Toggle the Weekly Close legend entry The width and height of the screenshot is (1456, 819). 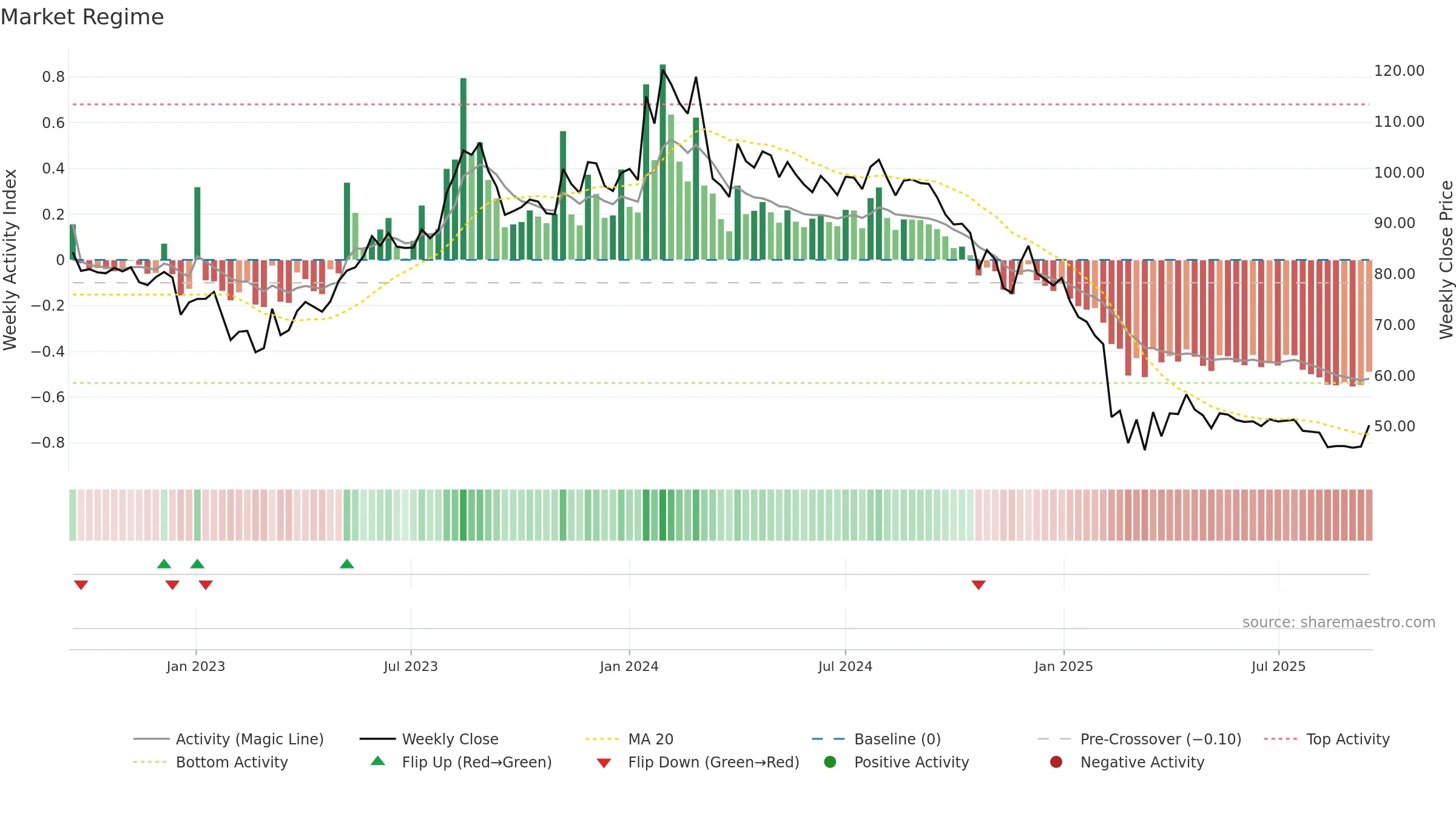(429, 739)
